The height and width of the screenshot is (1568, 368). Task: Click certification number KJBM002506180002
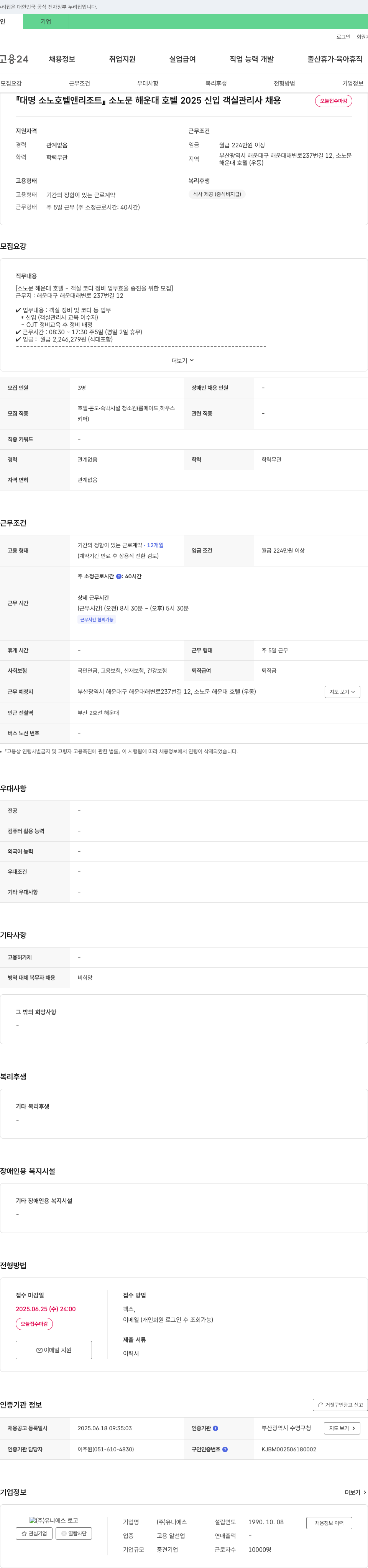289,1449
